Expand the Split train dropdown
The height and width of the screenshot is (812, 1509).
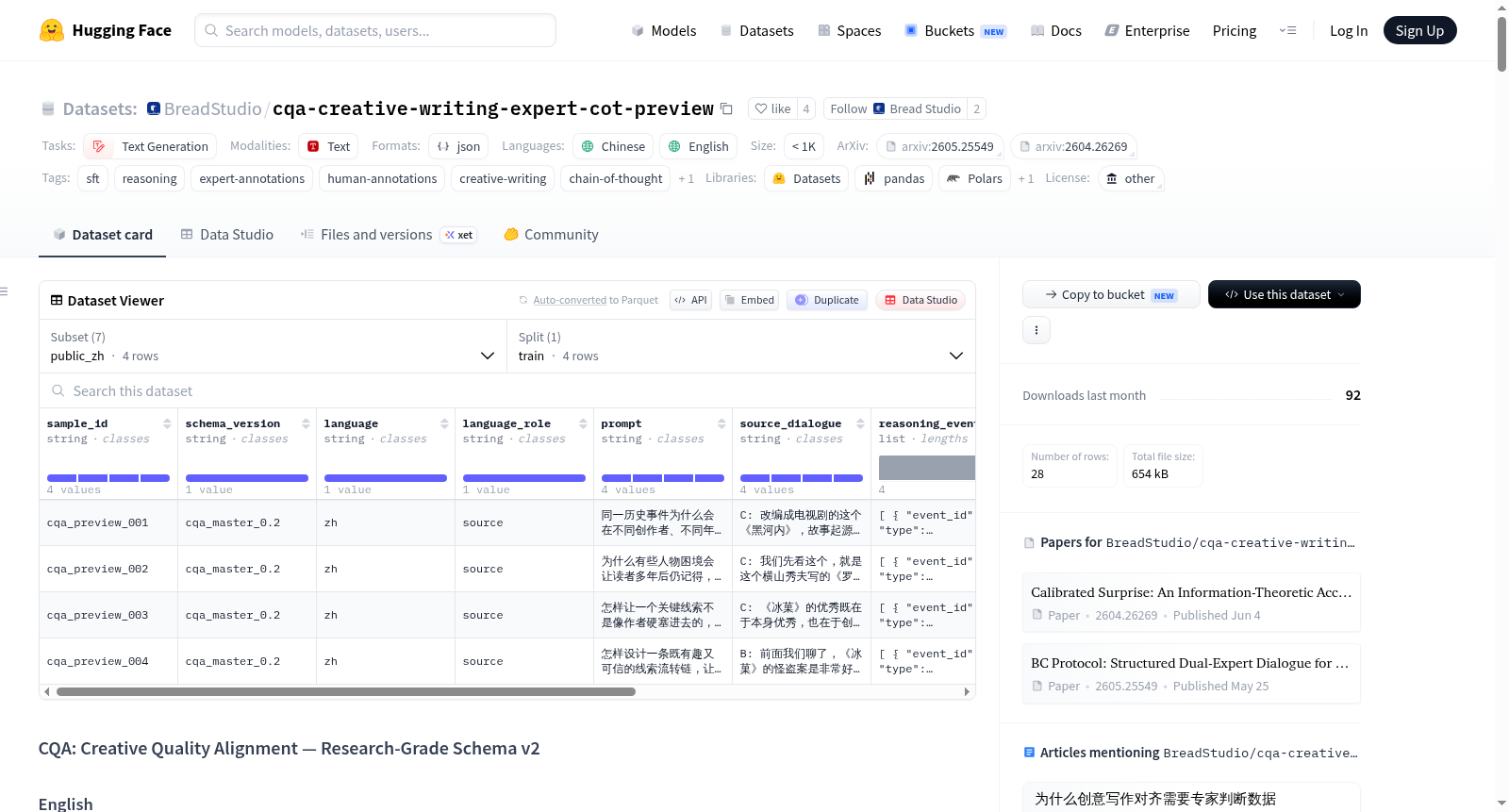(x=740, y=346)
